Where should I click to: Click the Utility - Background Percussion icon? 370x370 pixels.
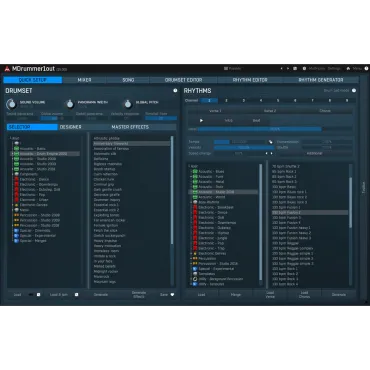click(195, 279)
